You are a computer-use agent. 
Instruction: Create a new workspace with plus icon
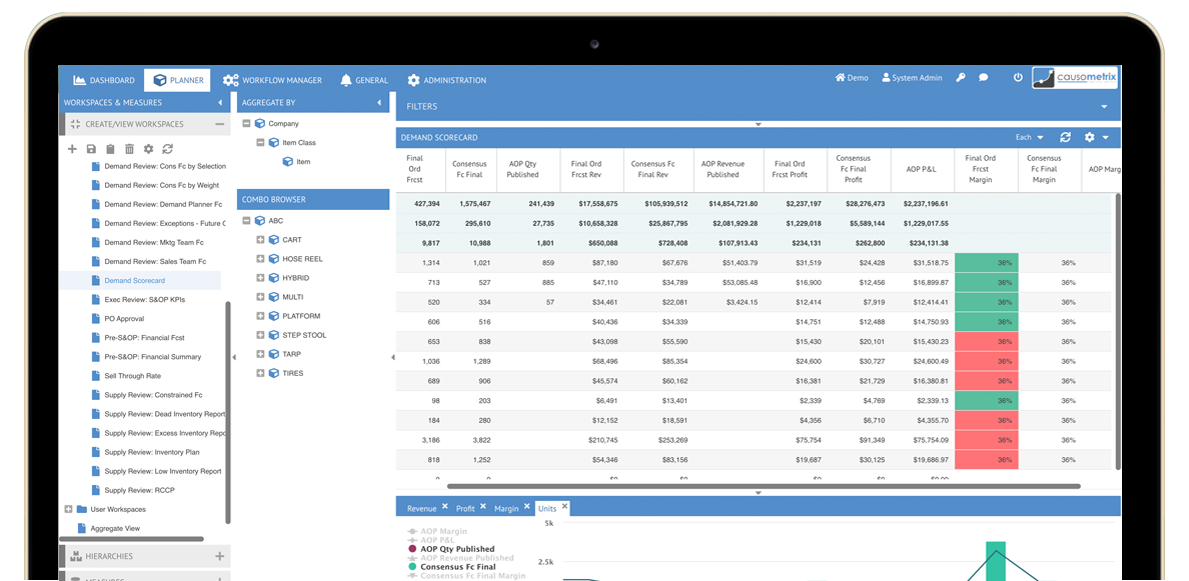pyautogui.click(x=74, y=148)
